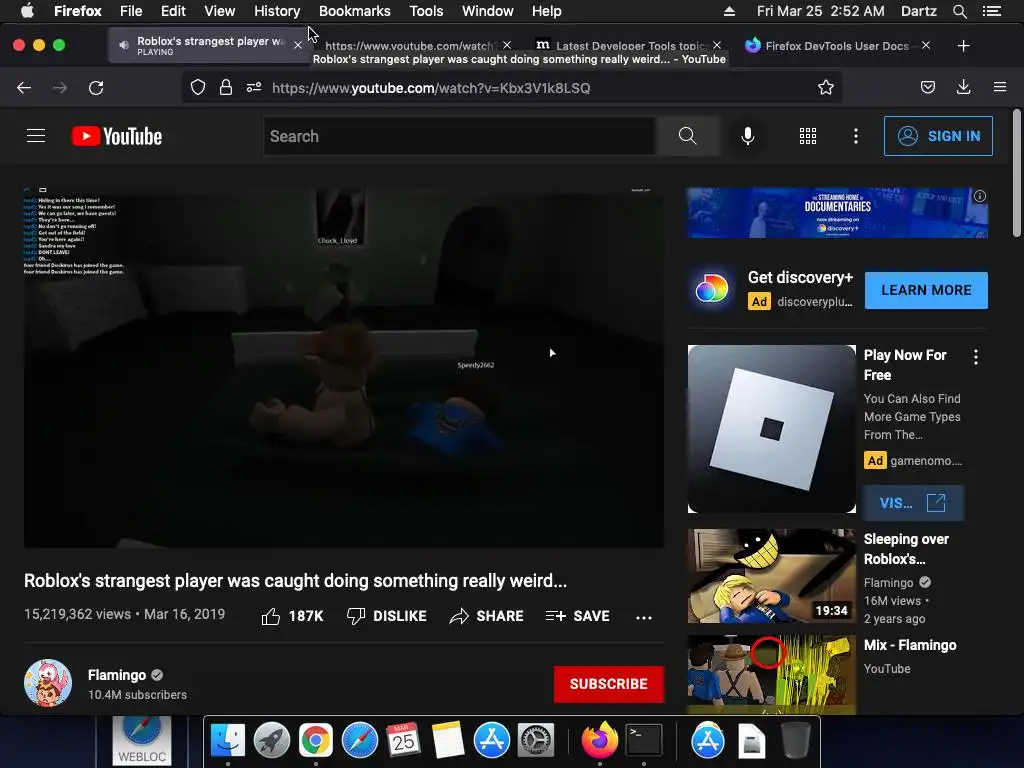Start voice search with microphone icon
Screen dimensions: 1024x768
coord(748,136)
